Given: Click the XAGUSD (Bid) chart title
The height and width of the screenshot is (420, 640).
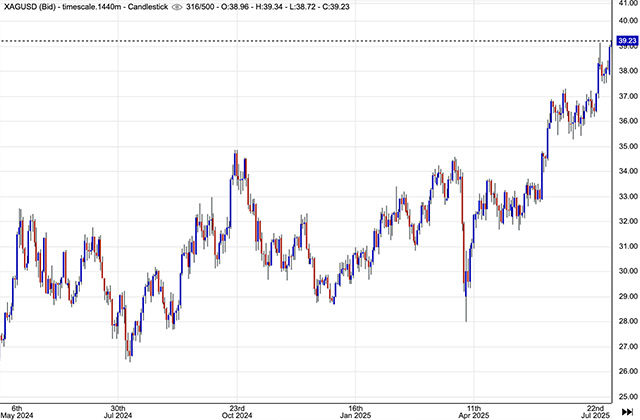Looking at the screenshot, I should (29, 7).
